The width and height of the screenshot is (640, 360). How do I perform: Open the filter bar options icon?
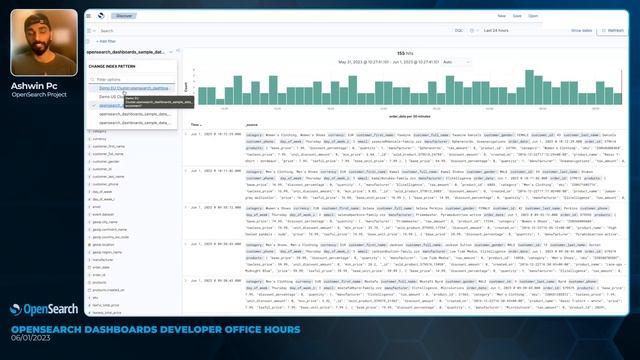click(87, 41)
